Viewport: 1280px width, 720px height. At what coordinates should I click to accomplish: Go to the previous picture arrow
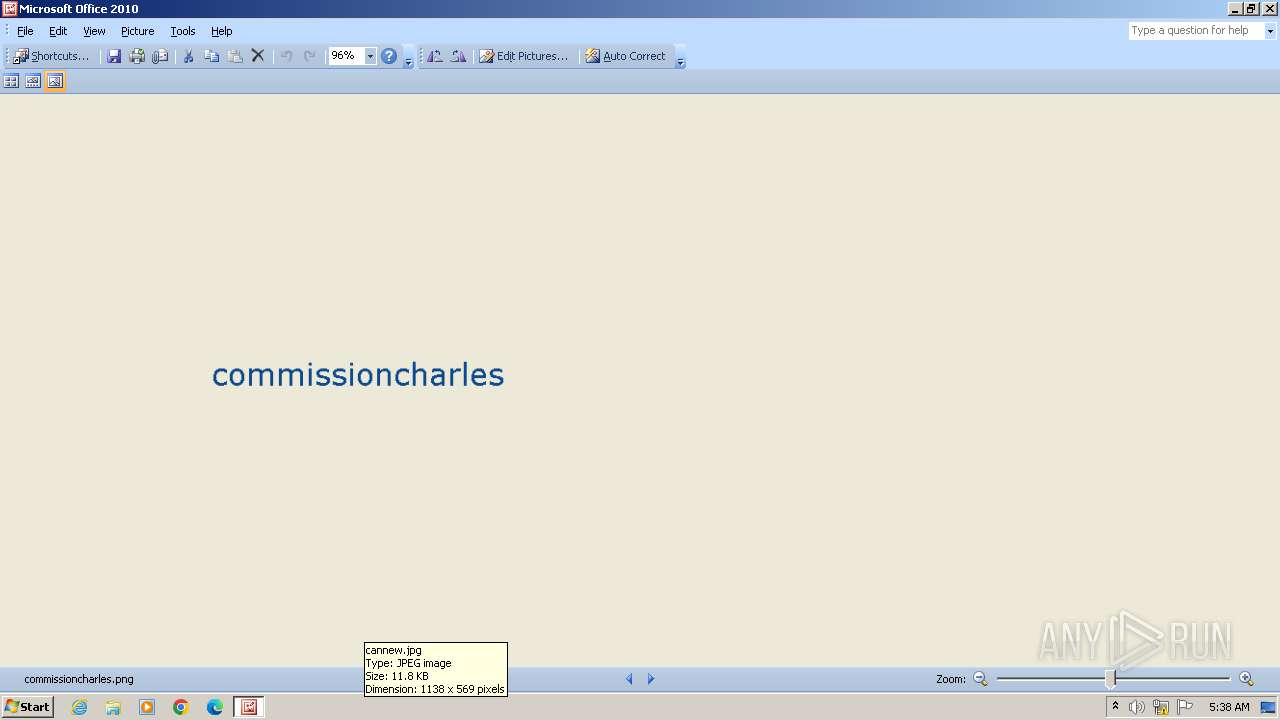tap(629, 679)
